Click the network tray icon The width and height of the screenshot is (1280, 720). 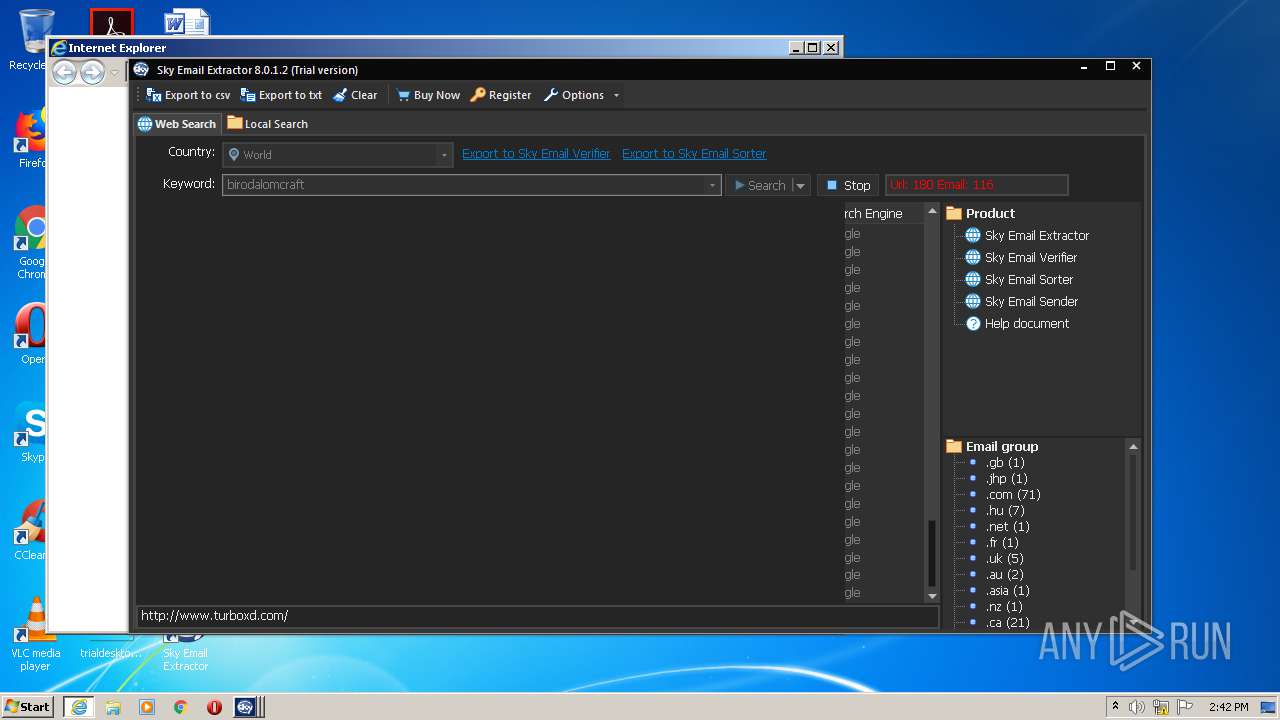point(1161,707)
